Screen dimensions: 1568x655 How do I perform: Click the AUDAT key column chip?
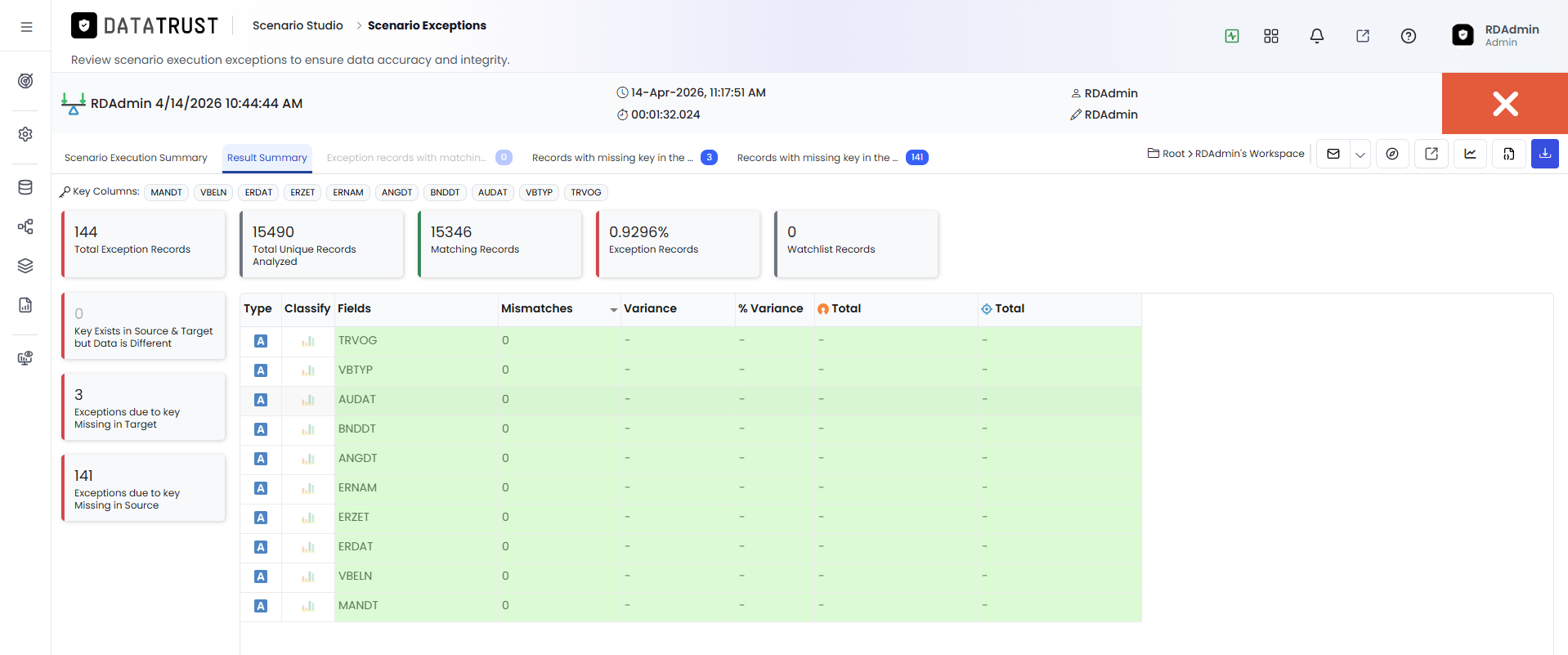pos(493,193)
